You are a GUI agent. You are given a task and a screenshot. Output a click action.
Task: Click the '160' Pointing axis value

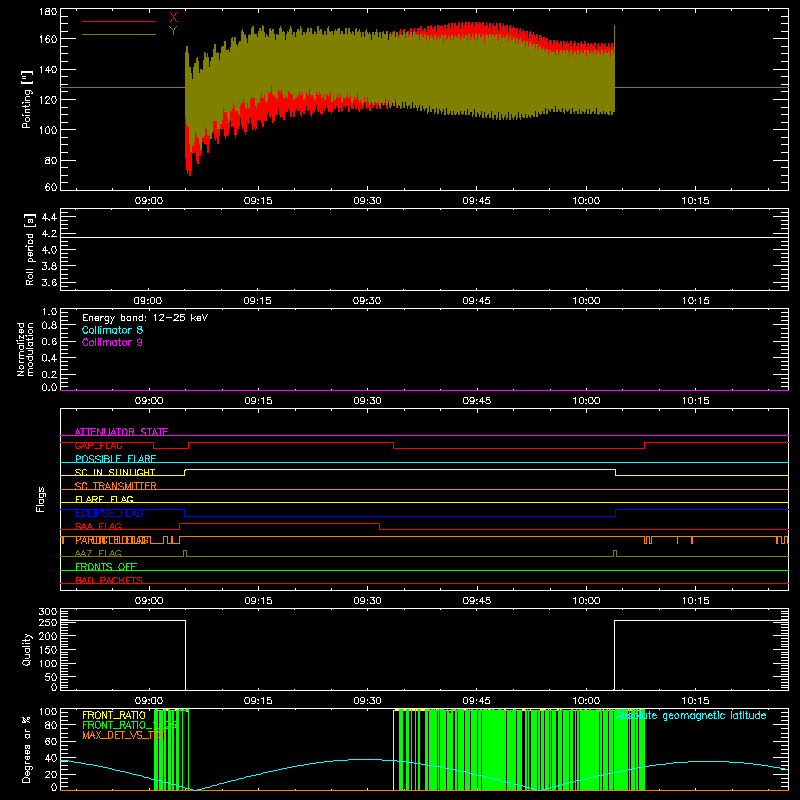(x=48, y=39)
